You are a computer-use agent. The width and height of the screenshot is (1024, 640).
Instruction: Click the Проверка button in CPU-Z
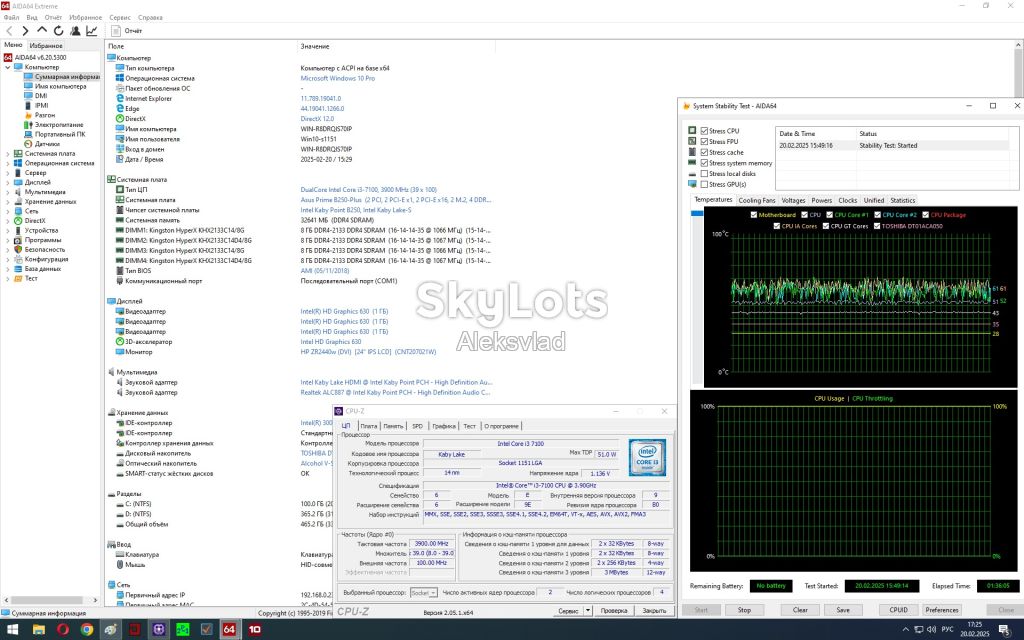(614, 611)
